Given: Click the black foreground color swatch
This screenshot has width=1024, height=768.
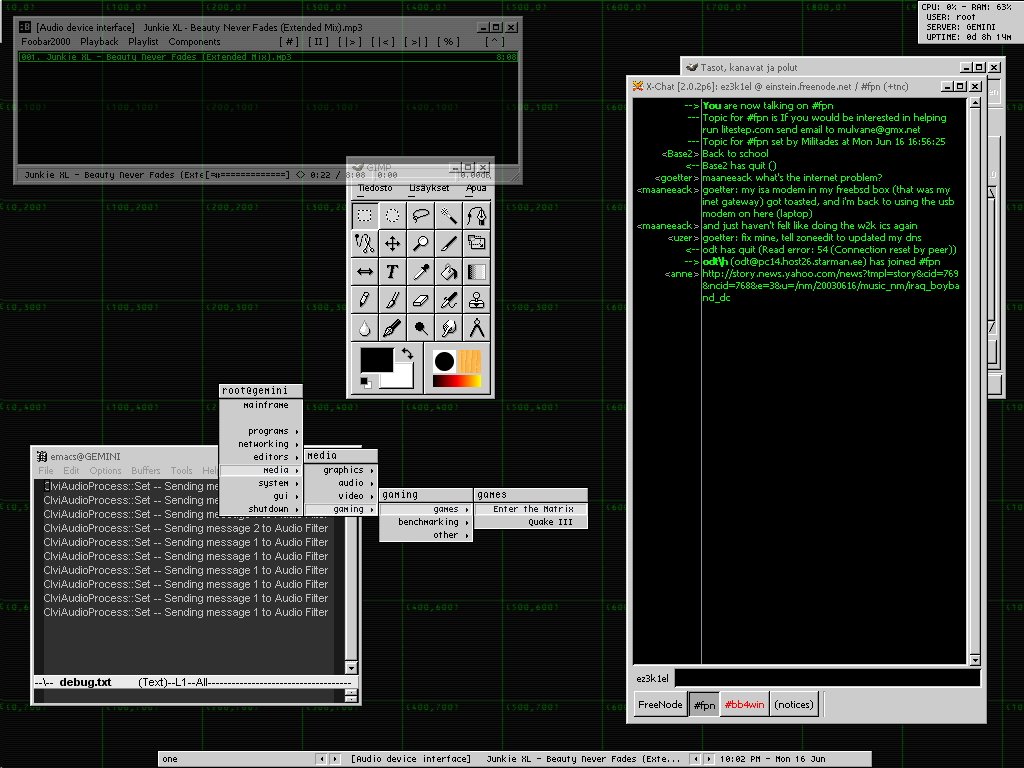Looking at the screenshot, I should point(377,360).
